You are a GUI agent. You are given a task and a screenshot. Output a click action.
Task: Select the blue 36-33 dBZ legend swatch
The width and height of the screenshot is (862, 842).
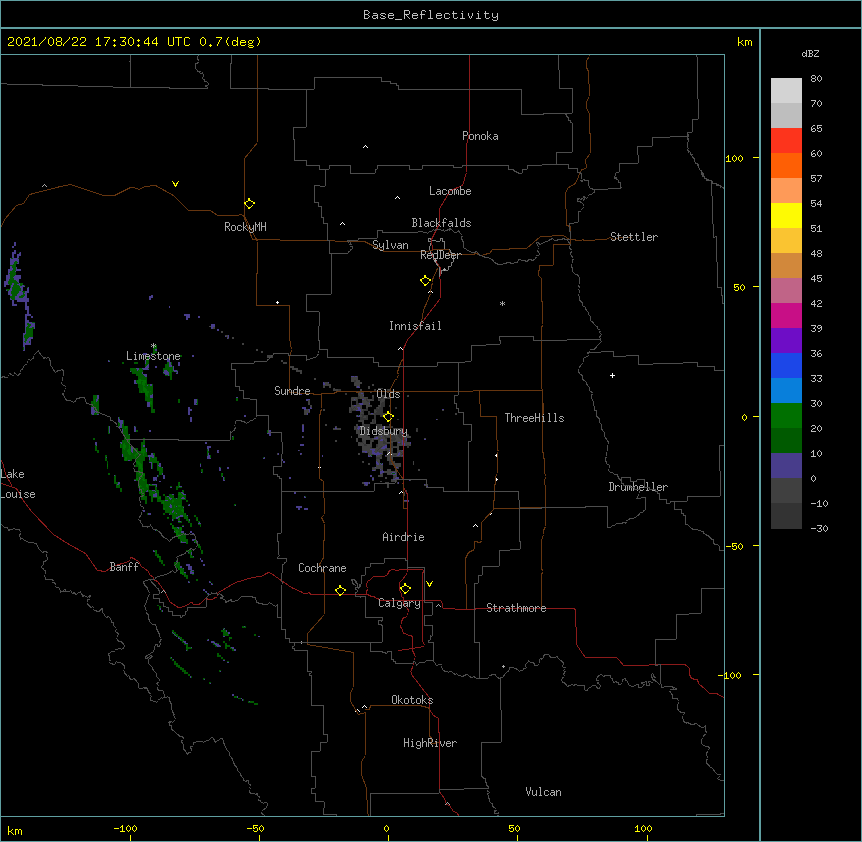[786, 365]
